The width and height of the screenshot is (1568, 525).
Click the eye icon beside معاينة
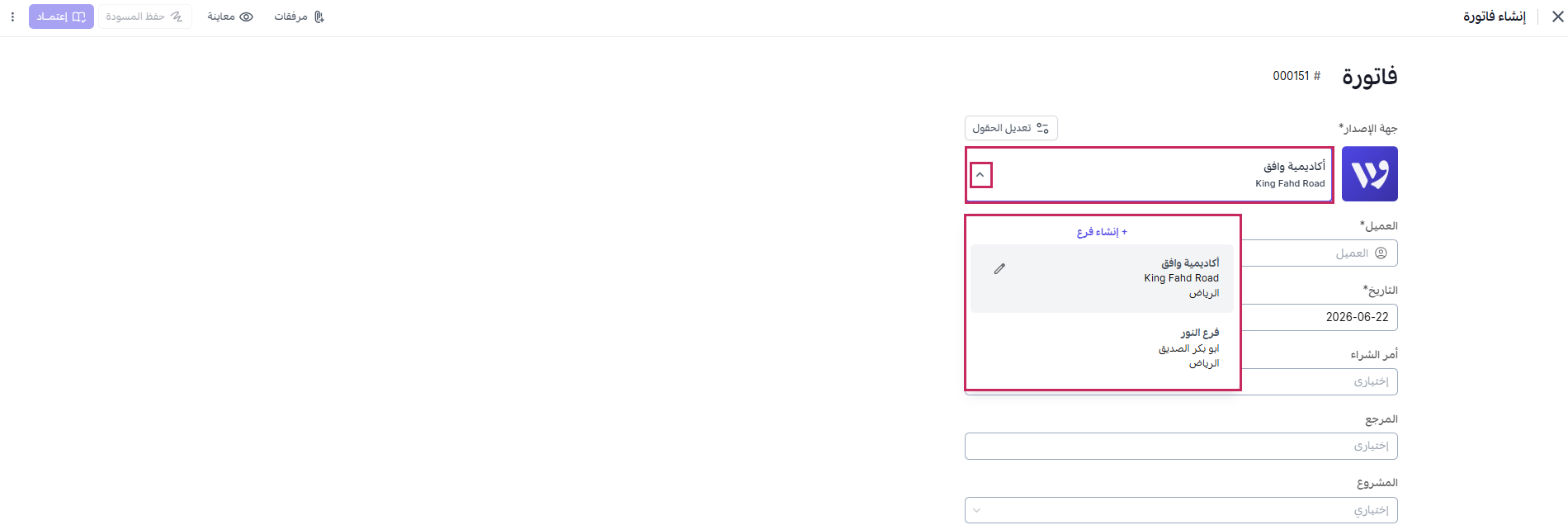coord(246,17)
